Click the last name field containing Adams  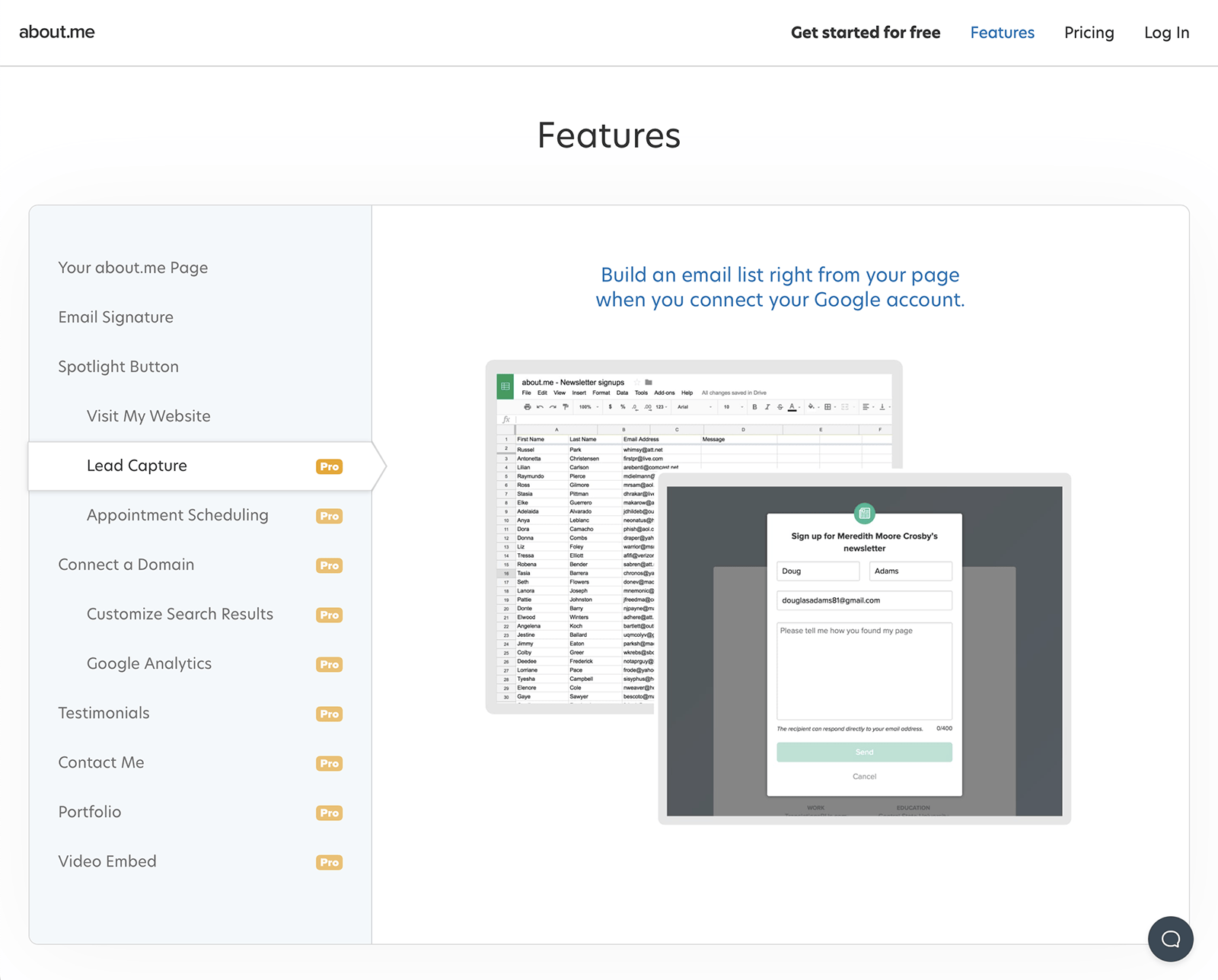click(910, 571)
